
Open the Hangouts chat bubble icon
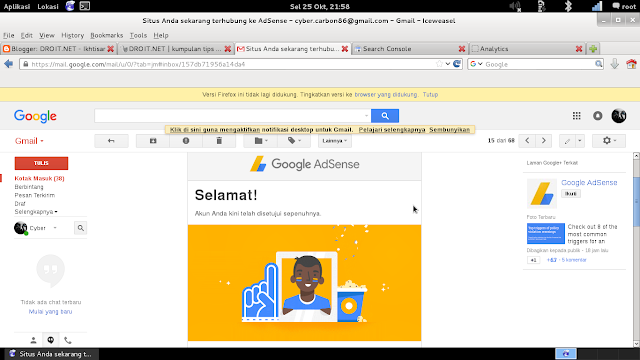(x=51, y=340)
